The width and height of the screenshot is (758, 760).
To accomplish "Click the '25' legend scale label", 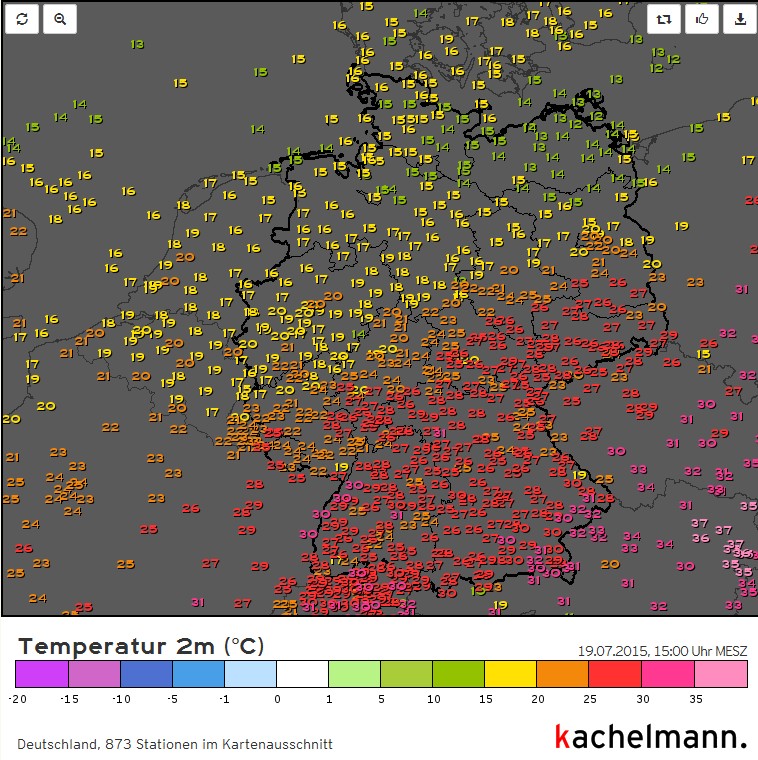I will pos(590,699).
